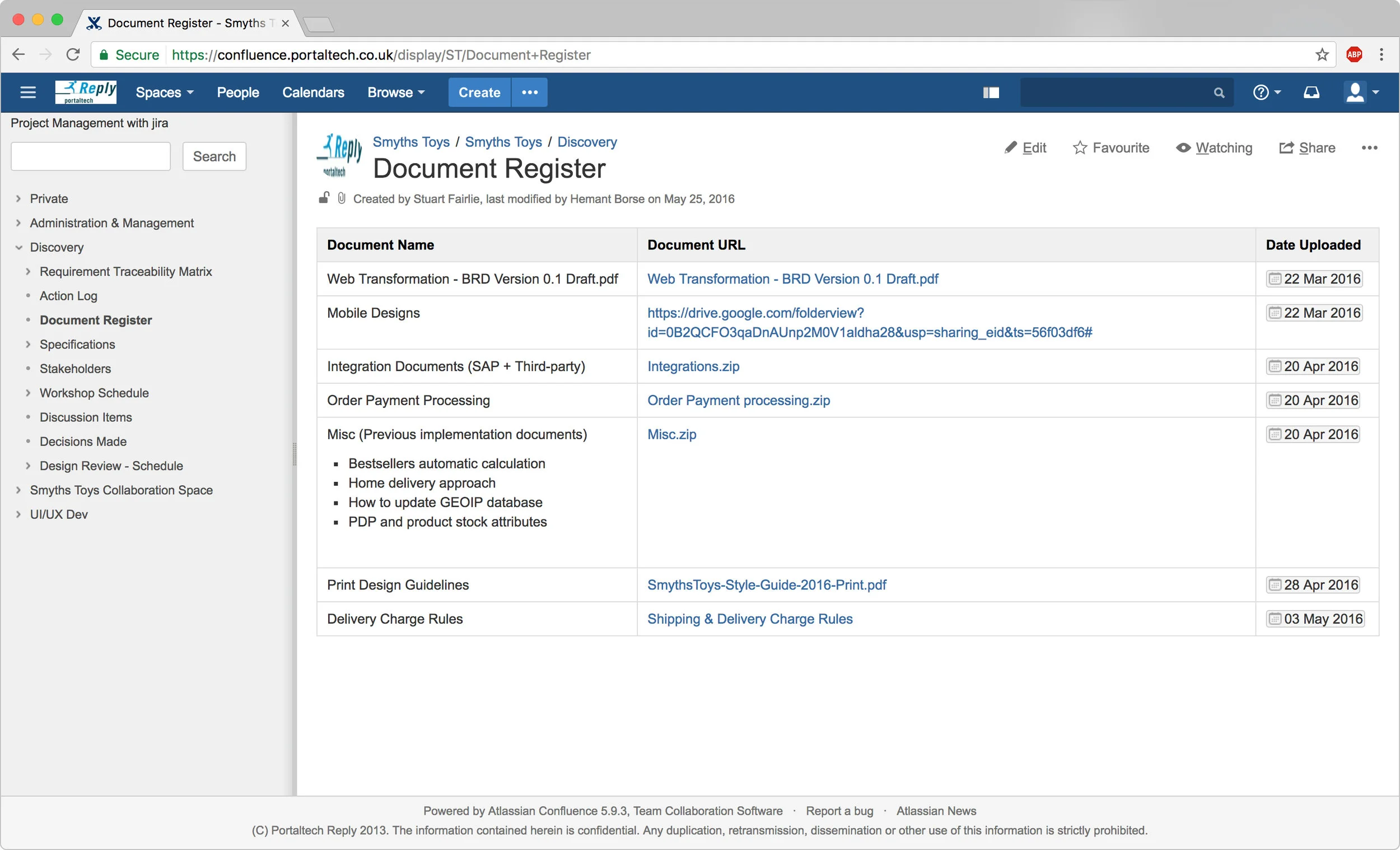Bookmark the page with star icon
The height and width of the screenshot is (850, 1400).
tap(1322, 54)
